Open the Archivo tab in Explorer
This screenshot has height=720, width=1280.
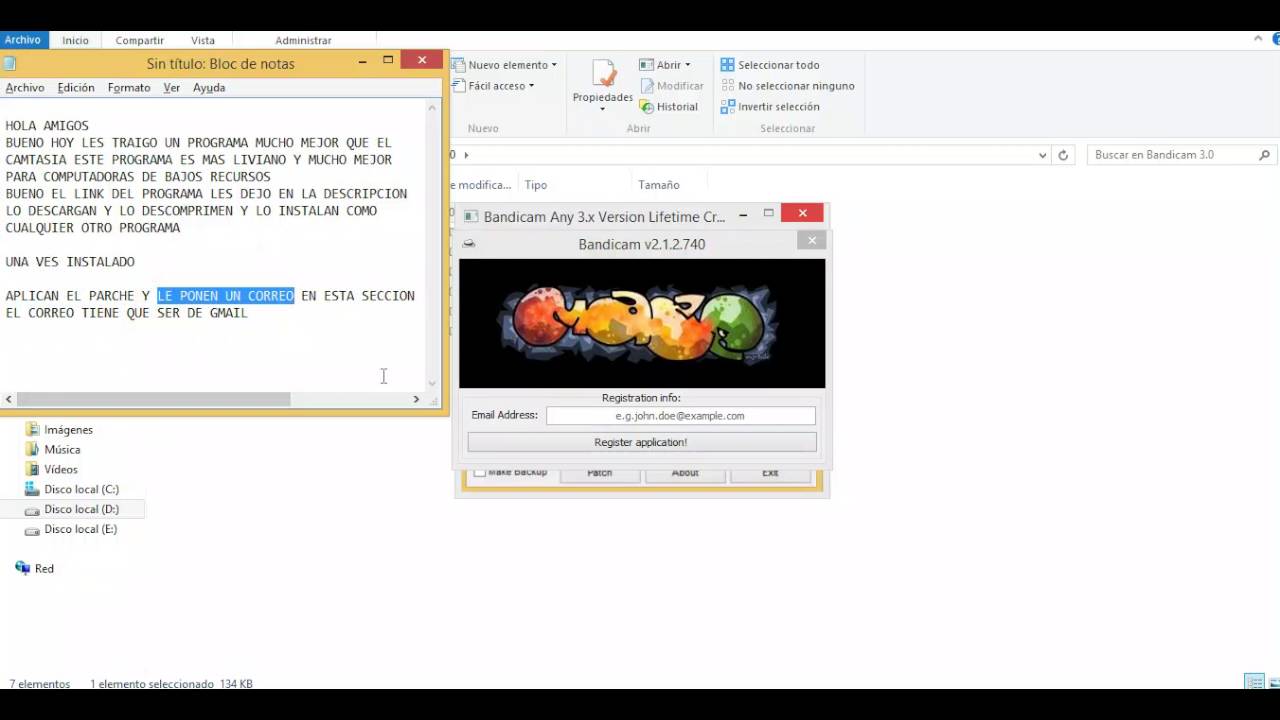(22, 40)
